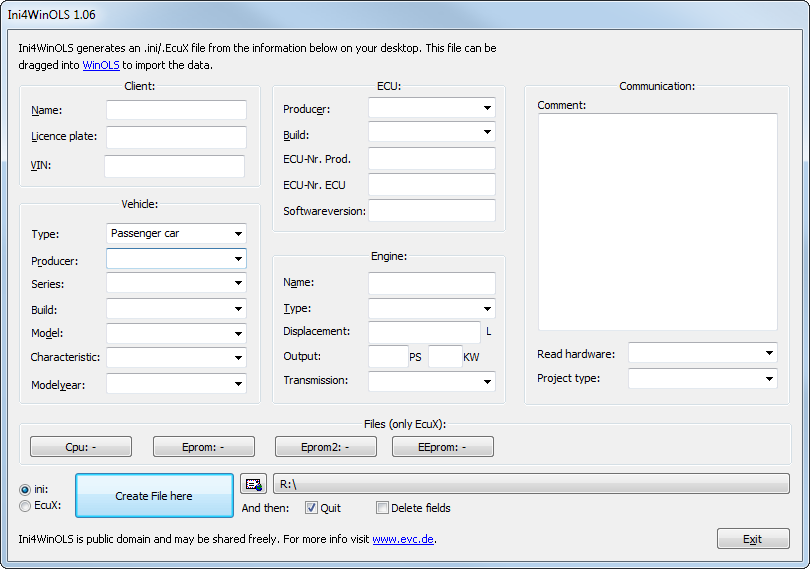The image size is (810, 569).
Task: Click inside the Comment text area
Action: tap(658, 222)
